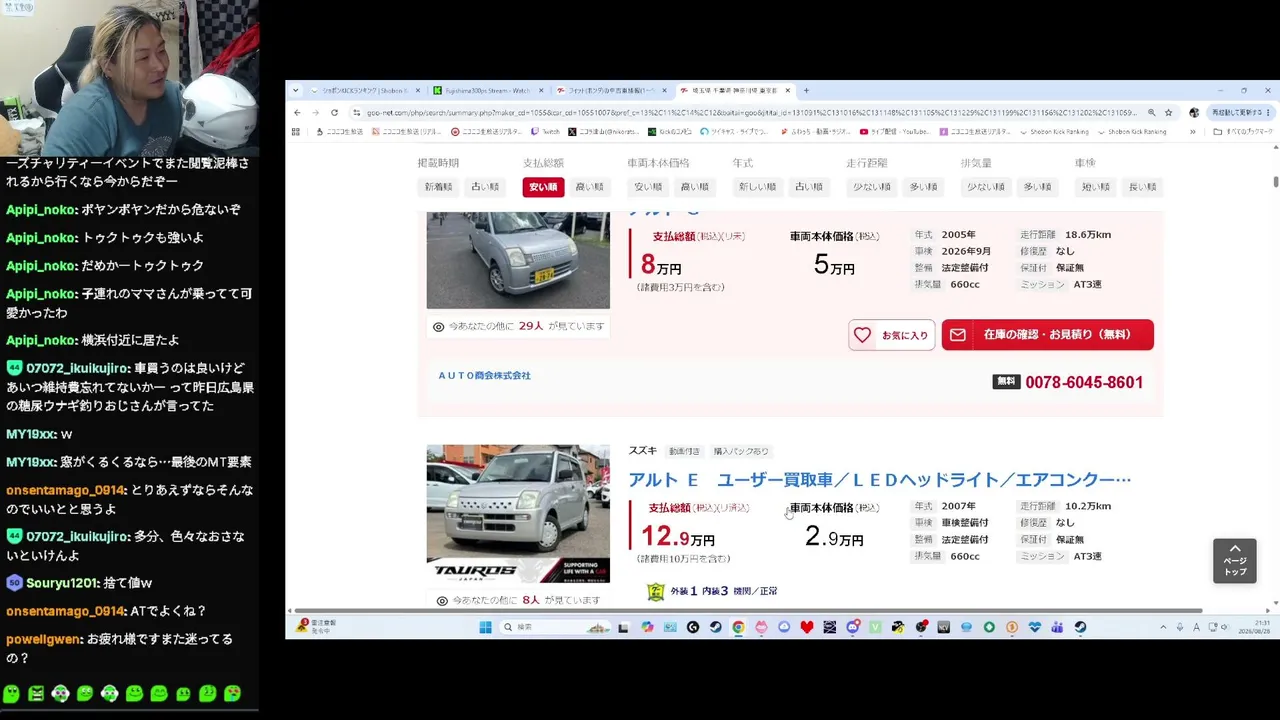Screen dimensions: 1280x720
Task: Expand the system tray hidden icons chevron
Action: coord(1163,627)
